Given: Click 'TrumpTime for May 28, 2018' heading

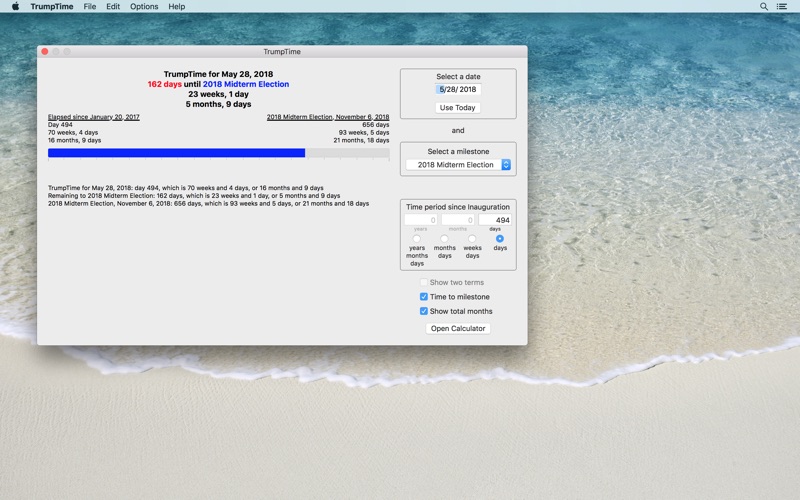Looking at the screenshot, I should pos(218,74).
